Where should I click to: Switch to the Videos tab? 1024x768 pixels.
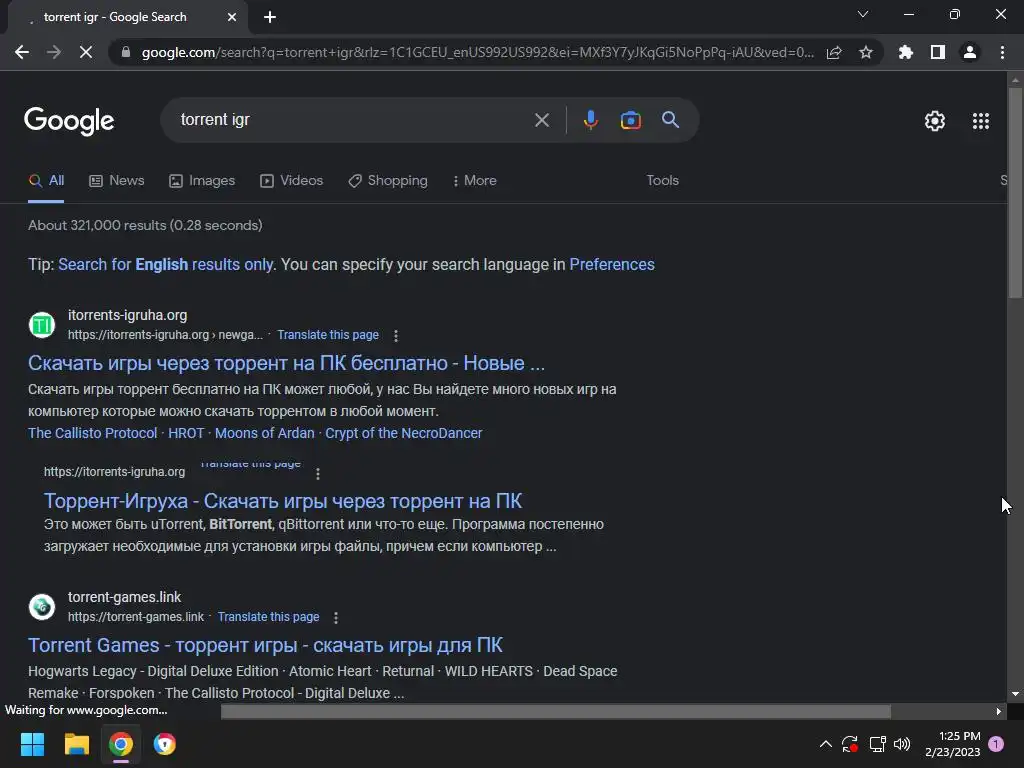[291, 181]
